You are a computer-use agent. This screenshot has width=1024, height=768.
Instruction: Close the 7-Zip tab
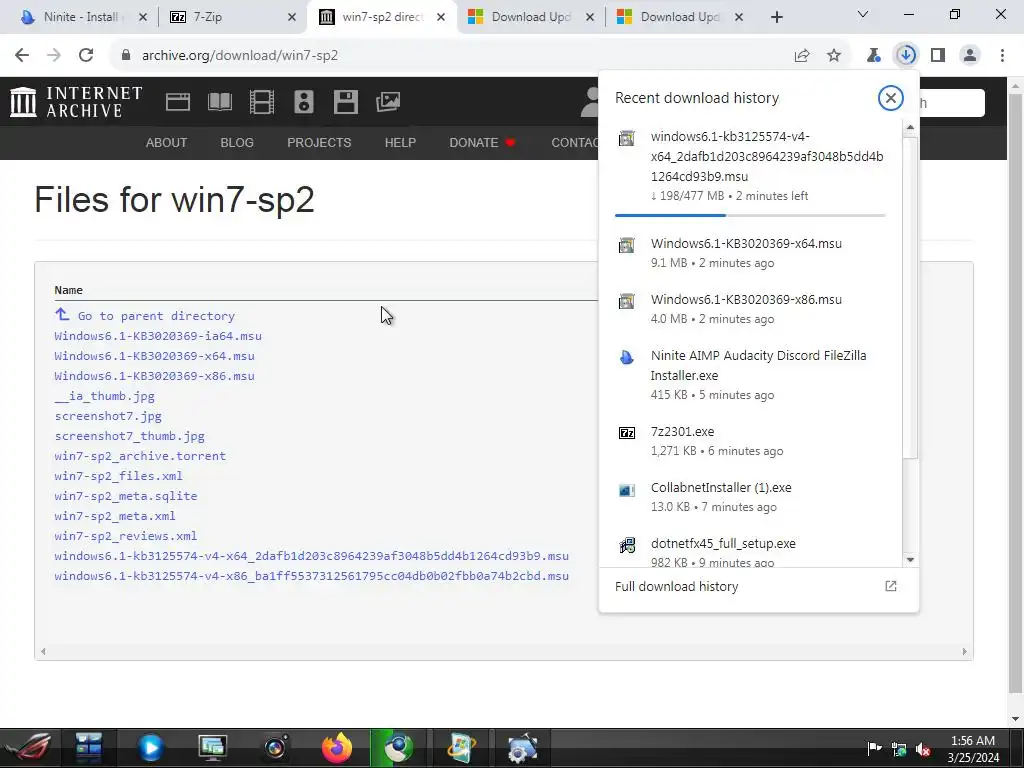tap(292, 17)
